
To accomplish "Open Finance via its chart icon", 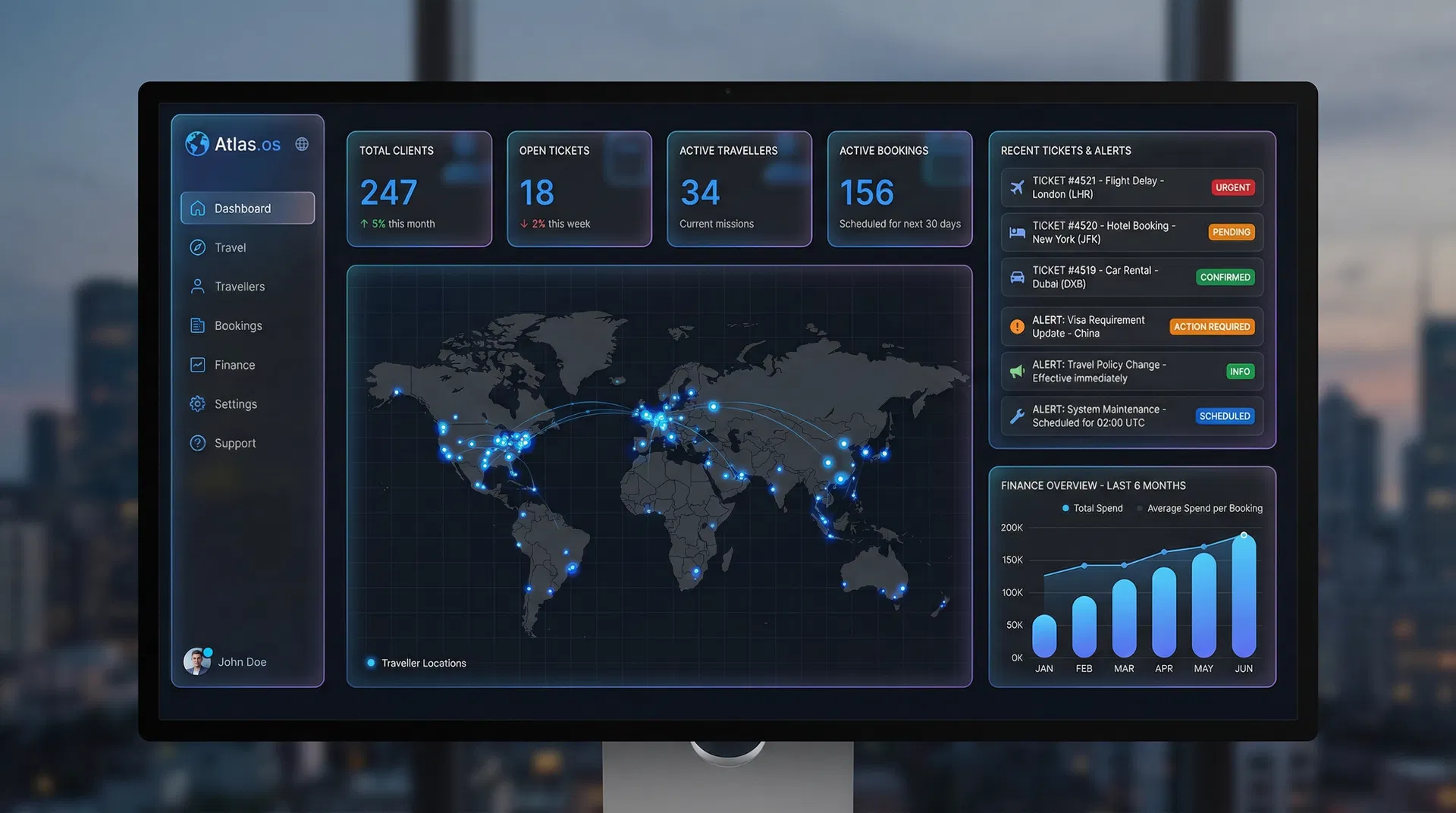I will [198, 364].
